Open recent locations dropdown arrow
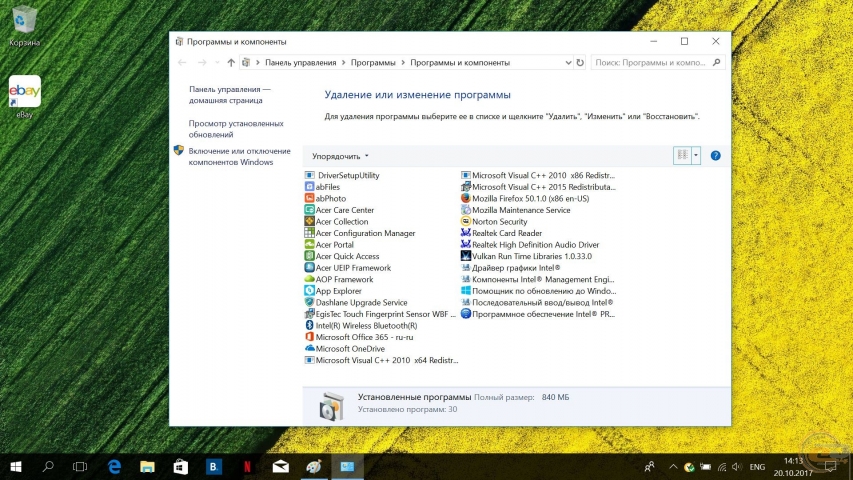Screen dimensions: 853x480 tap(217, 63)
